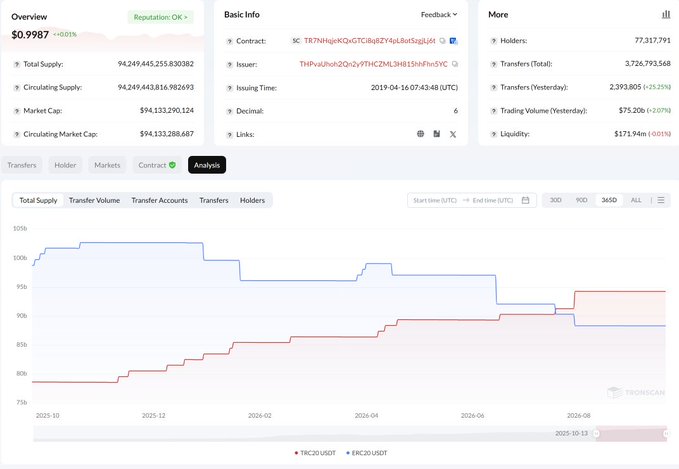This screenshot has width=679, height=469.
Task: Click the help icon next to Contract
Action: (230, 42)
